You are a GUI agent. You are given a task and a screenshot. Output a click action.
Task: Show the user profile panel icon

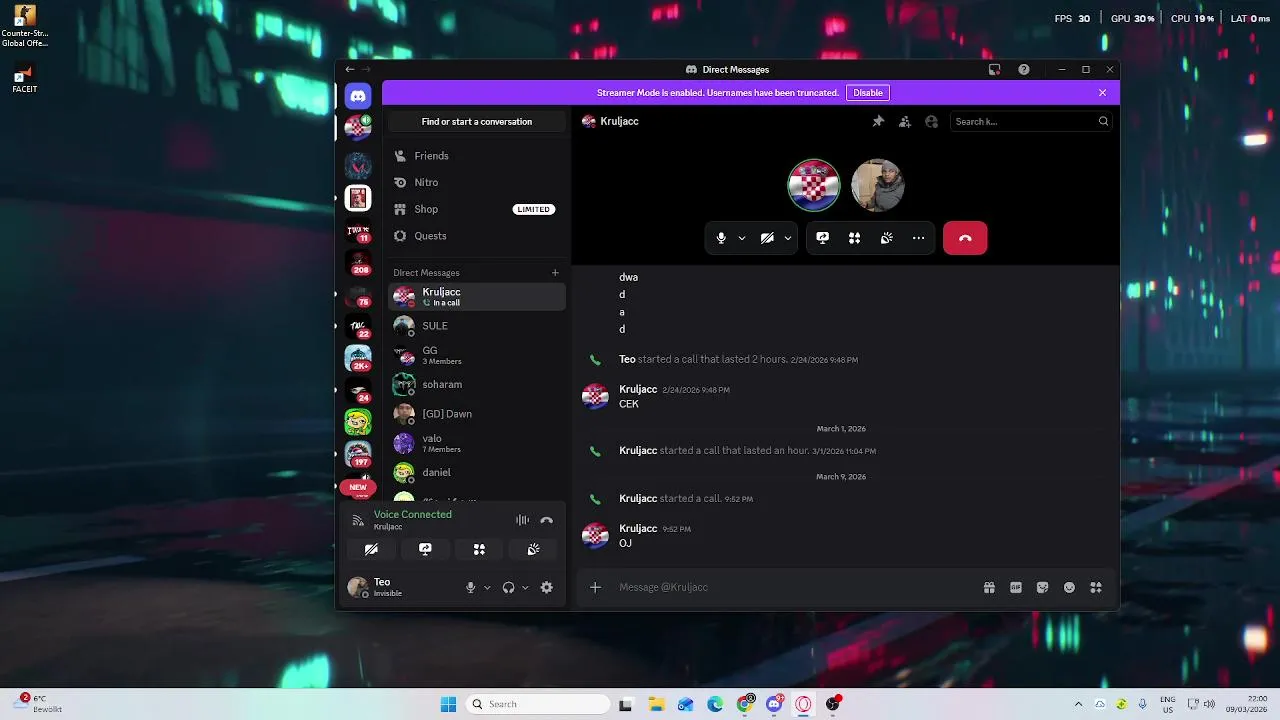pos(932,121)
